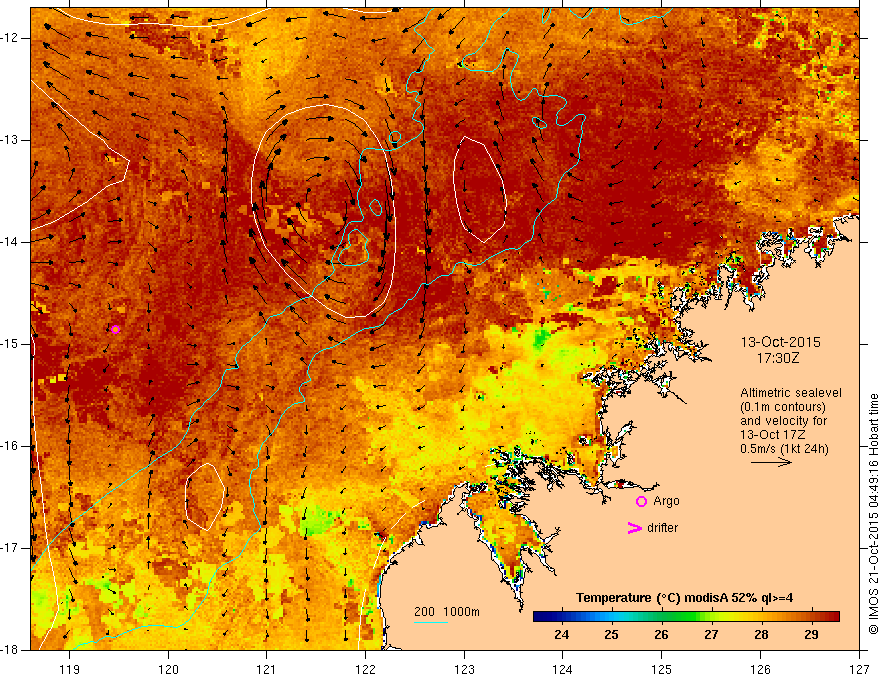Click the longitude axis label 121
Viewport: 880px width, 680px height.
pos(267,669)
